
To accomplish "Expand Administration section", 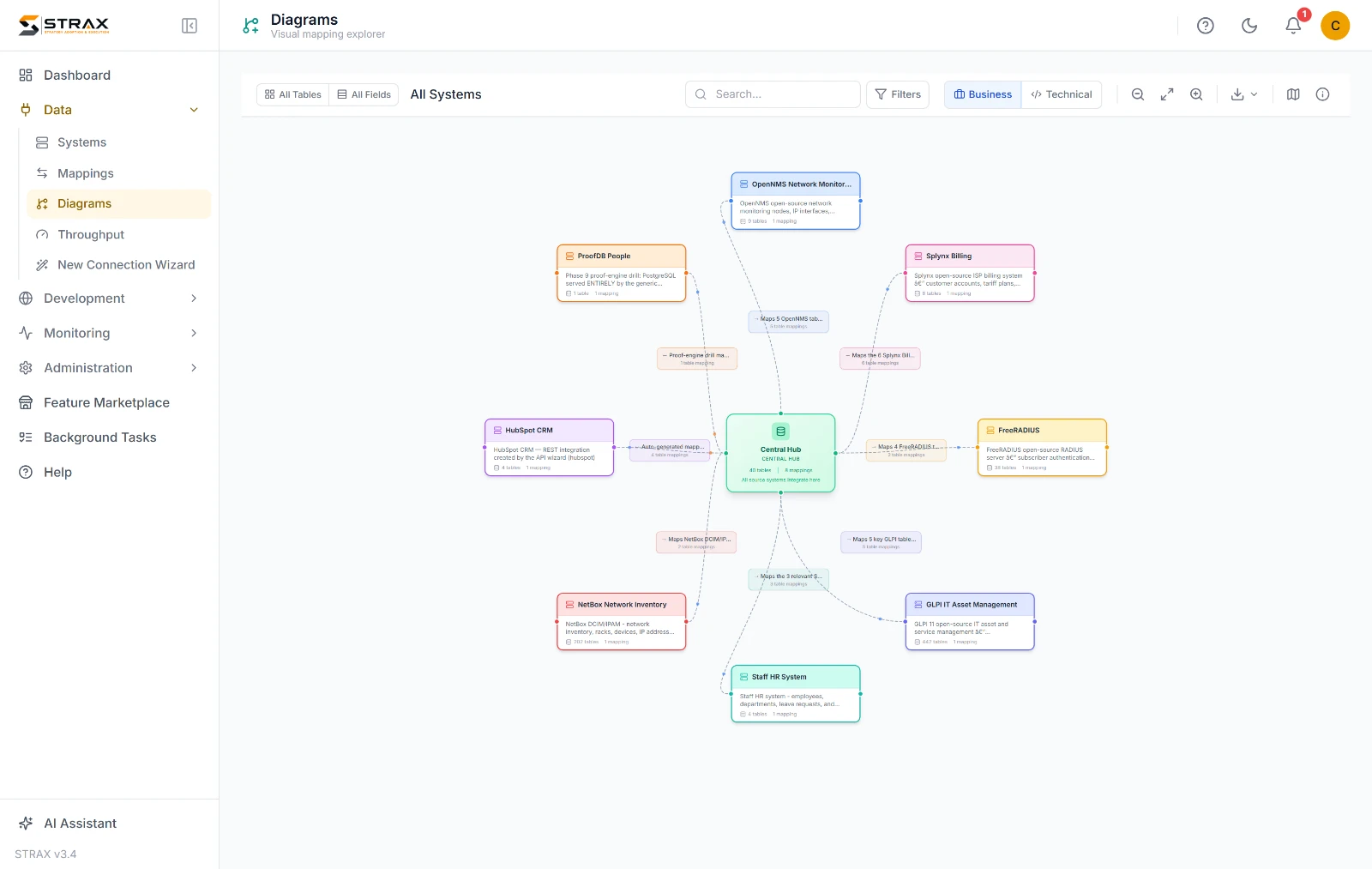I will click(110, 368).
